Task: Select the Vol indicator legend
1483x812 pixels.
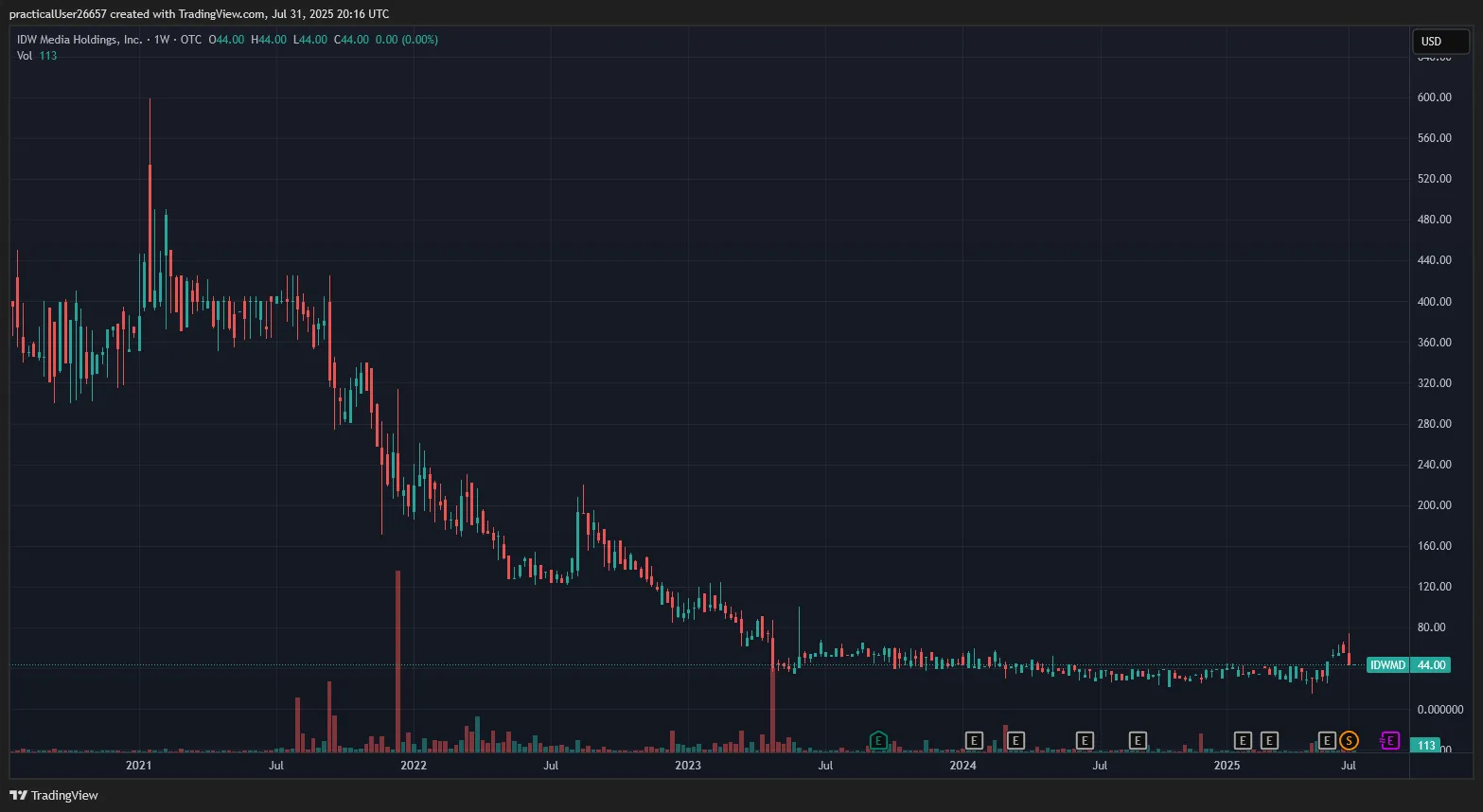Action: tap(25, 56)
